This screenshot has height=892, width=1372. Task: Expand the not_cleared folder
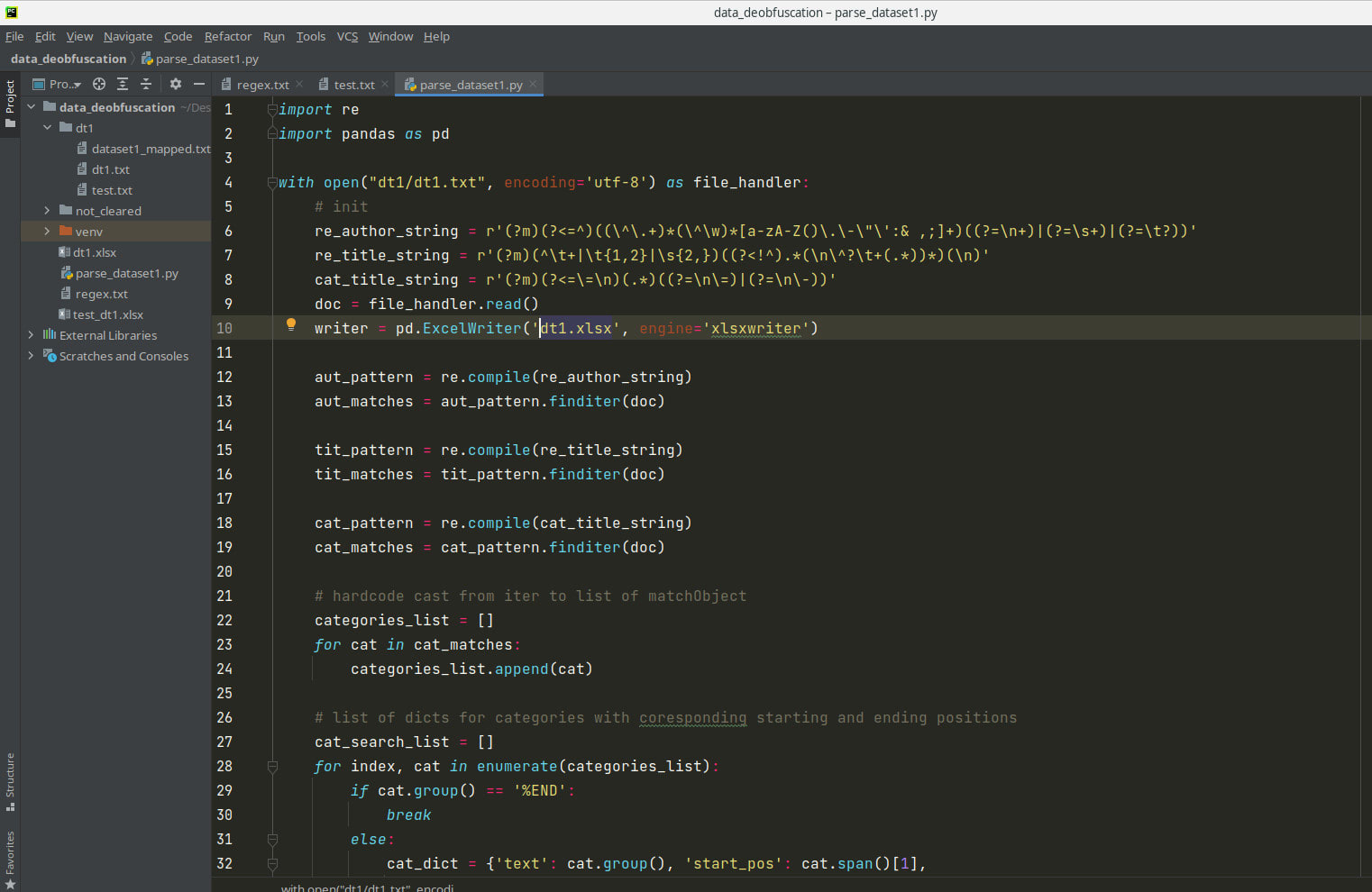[47, 211]
